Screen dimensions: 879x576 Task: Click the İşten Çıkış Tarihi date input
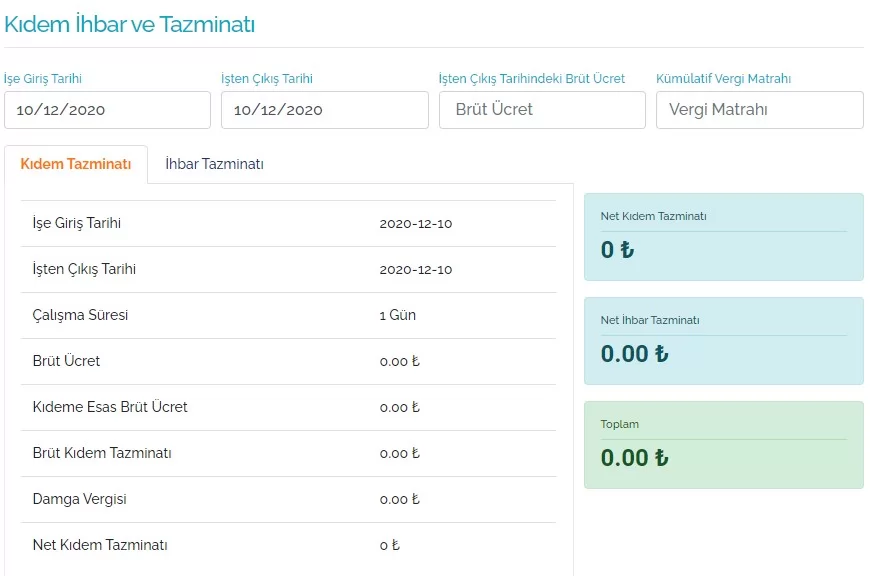[324, 110]
